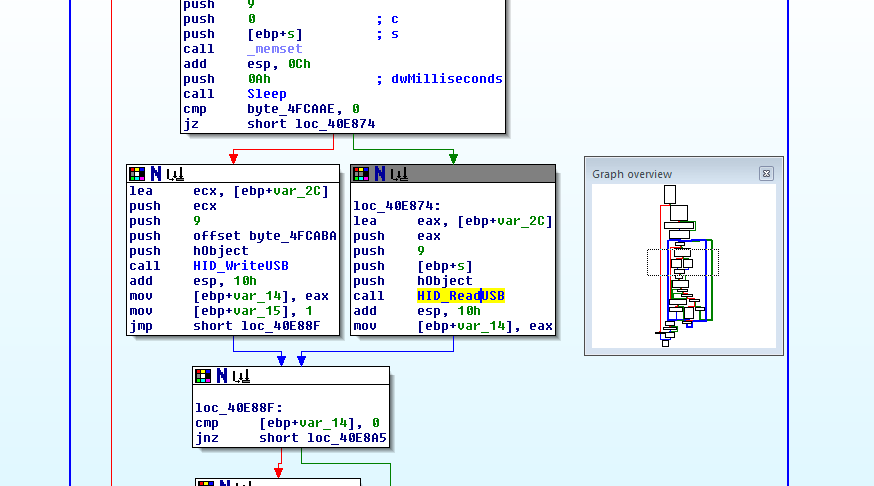Click the group-nodes icon on HID_WriteUSB node
This screenshot has width=874, height=486.
(x=175, y=174)
